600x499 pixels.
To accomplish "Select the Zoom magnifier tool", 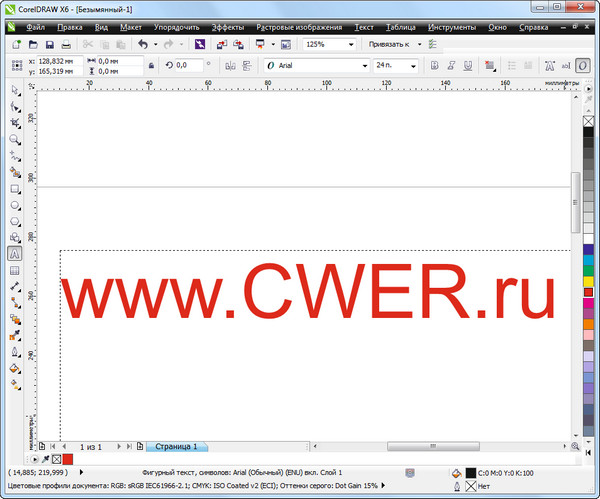I will 15,139.
